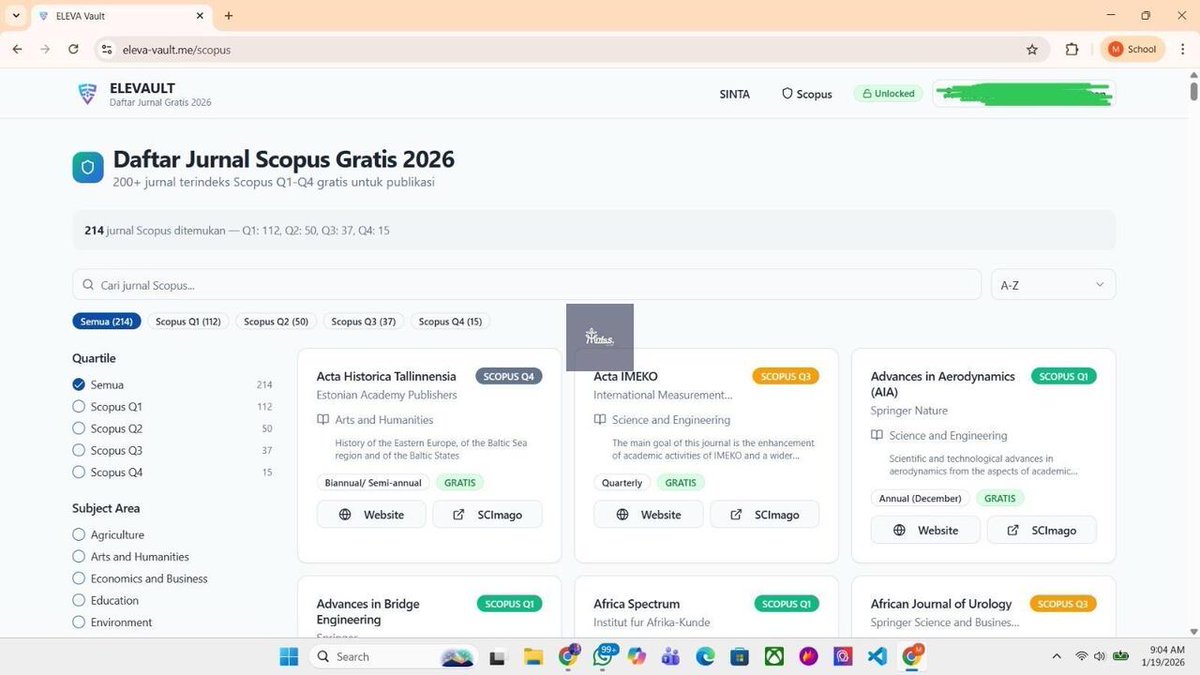Open File Explorer from the taskbar
The image size is (1200, 675).
coord(533,656)
